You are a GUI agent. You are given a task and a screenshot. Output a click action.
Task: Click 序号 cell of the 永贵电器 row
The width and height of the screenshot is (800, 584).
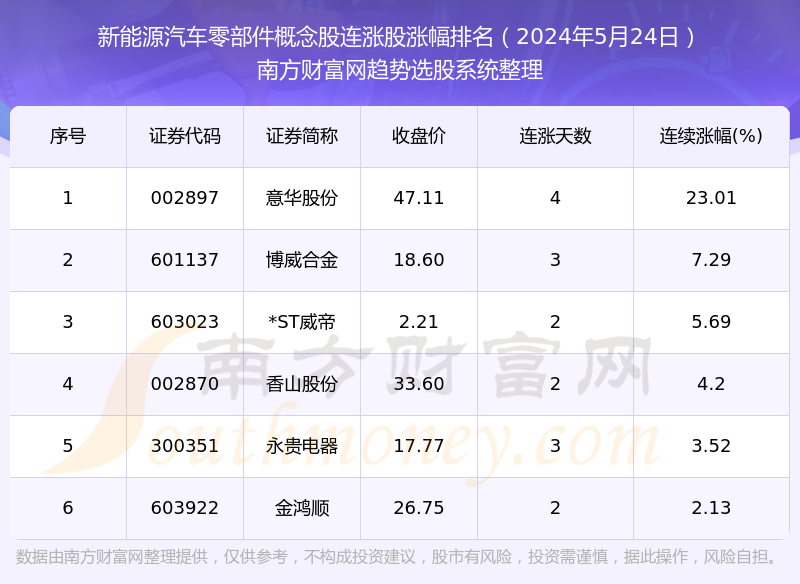point(68,446)
